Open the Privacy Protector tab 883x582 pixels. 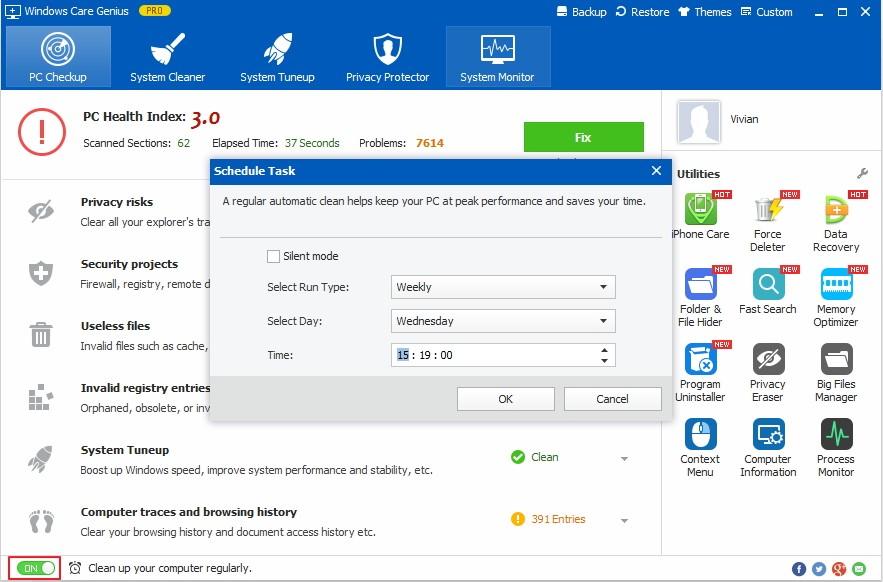387,56
